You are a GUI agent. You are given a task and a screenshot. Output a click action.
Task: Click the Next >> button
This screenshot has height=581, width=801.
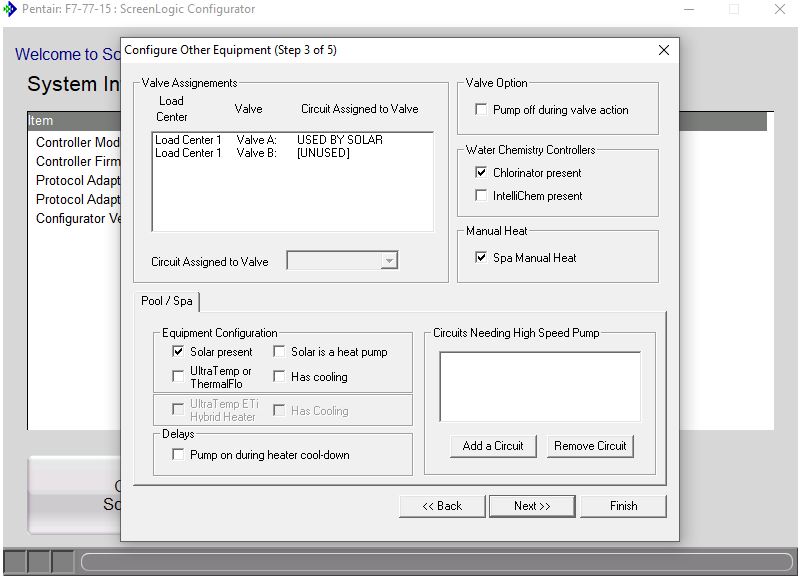tap(532, 506)
